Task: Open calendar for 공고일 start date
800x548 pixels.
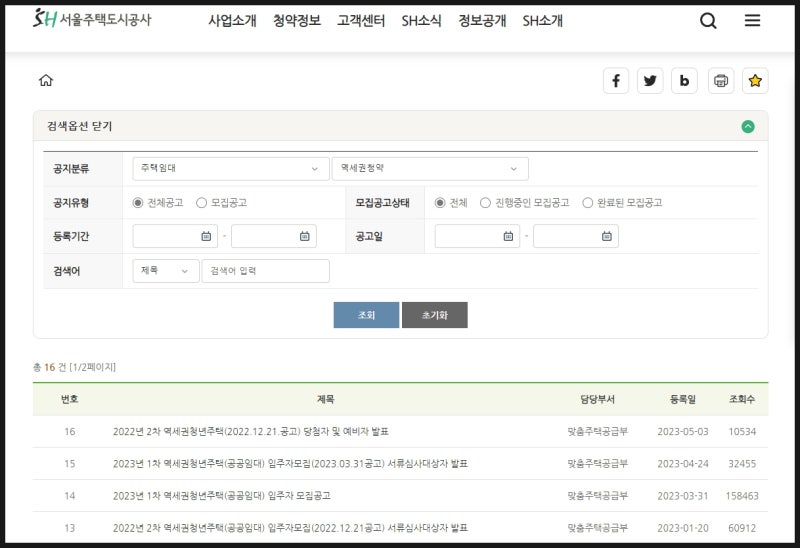Action: click(x=508, y=236)
